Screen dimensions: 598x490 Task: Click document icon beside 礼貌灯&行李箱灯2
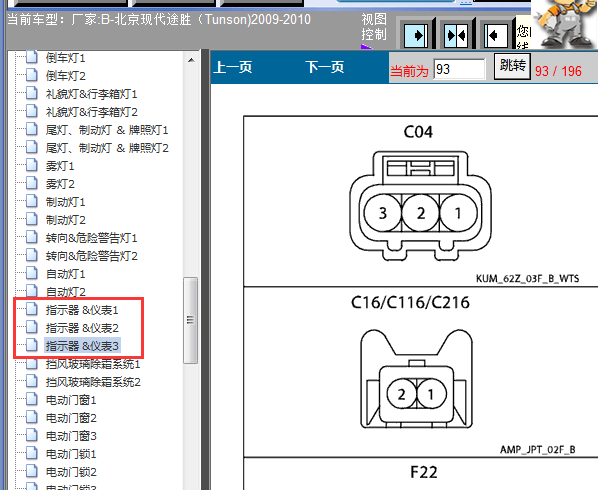point(32,112)
